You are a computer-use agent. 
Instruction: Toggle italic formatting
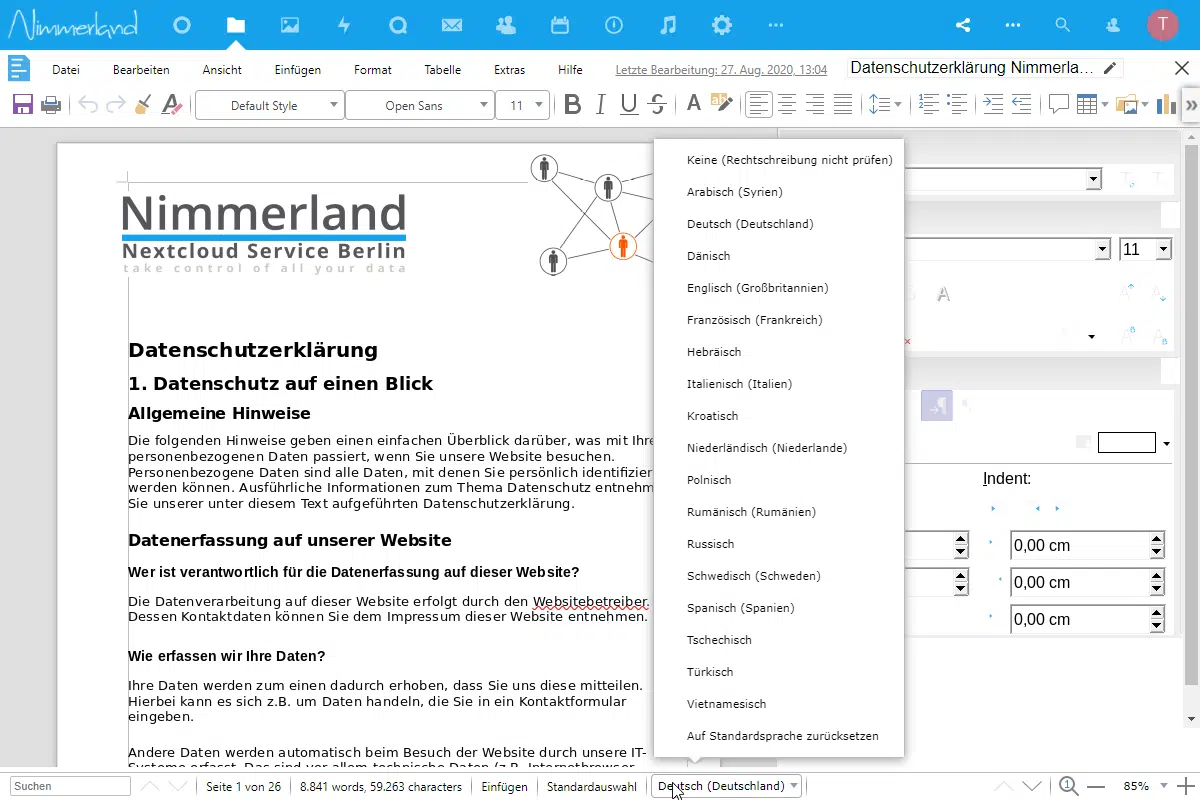601,104
